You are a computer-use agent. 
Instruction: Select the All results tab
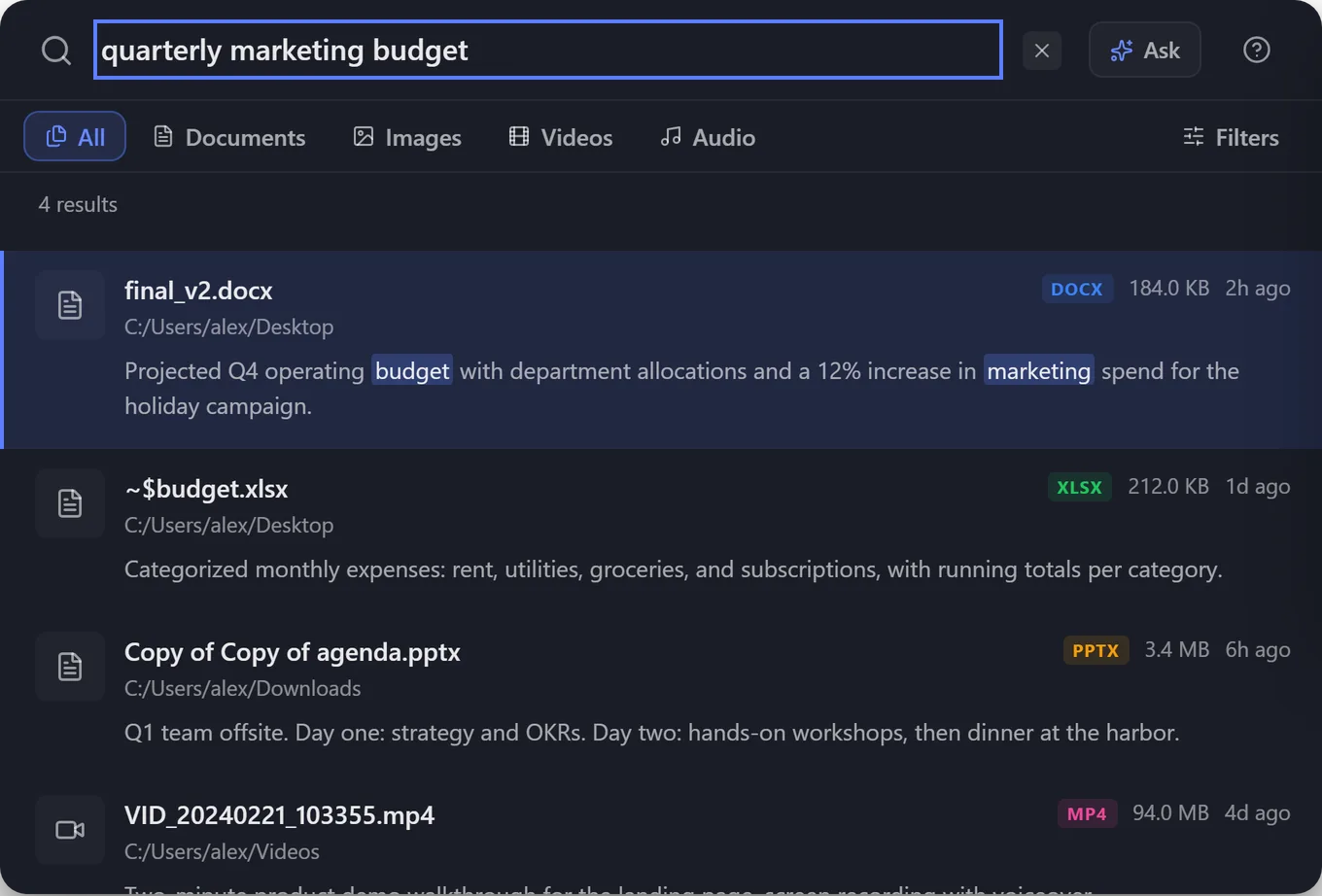tap(75, 137)
